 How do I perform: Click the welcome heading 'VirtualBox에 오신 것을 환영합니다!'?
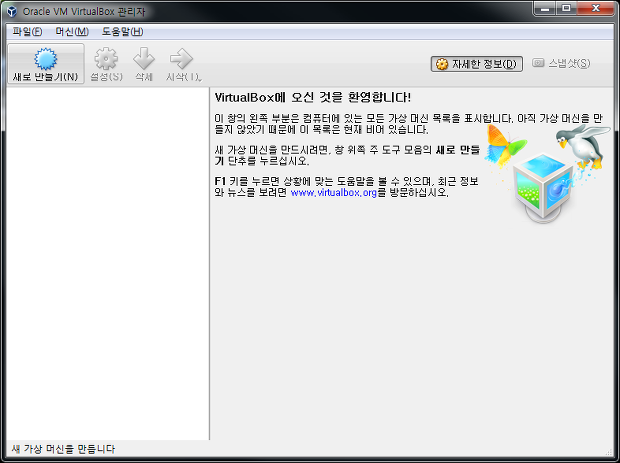(x=313, y=97)
